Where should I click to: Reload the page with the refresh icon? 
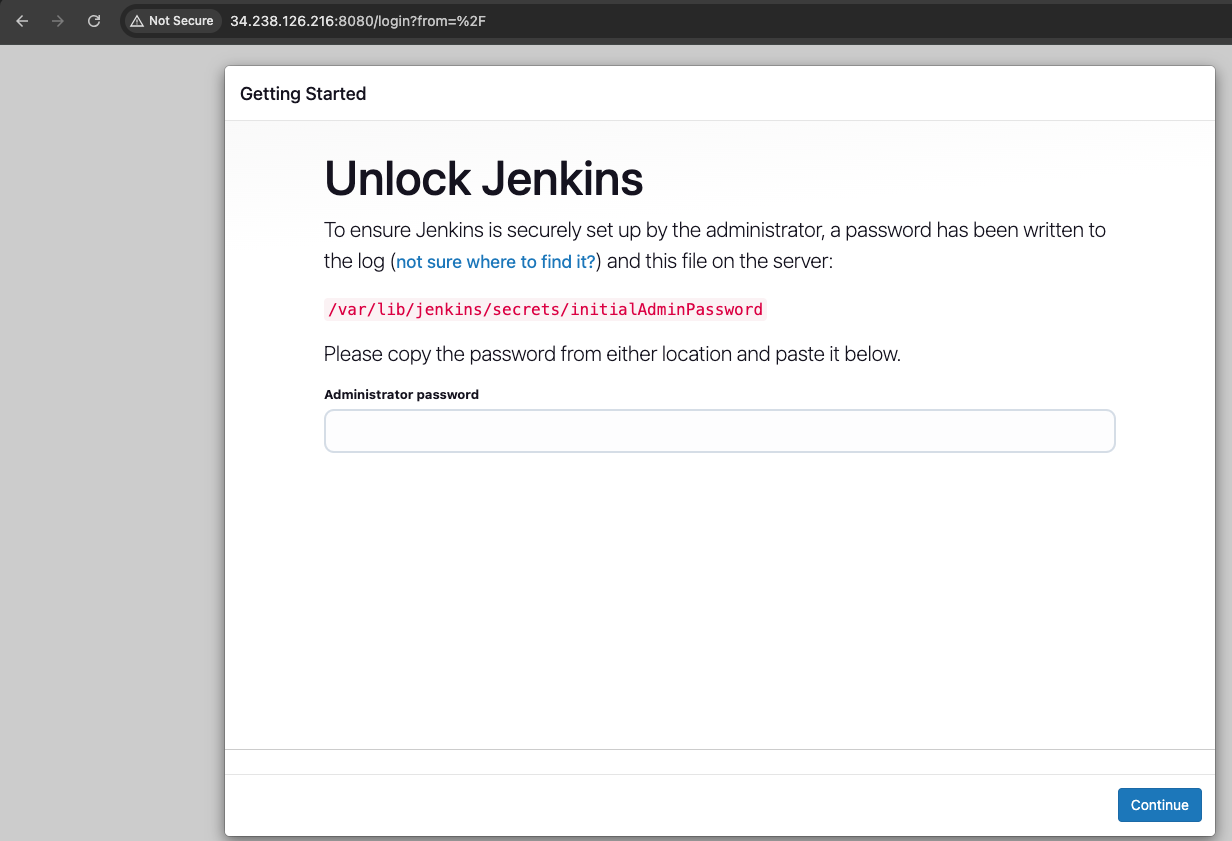coord(94,21)
